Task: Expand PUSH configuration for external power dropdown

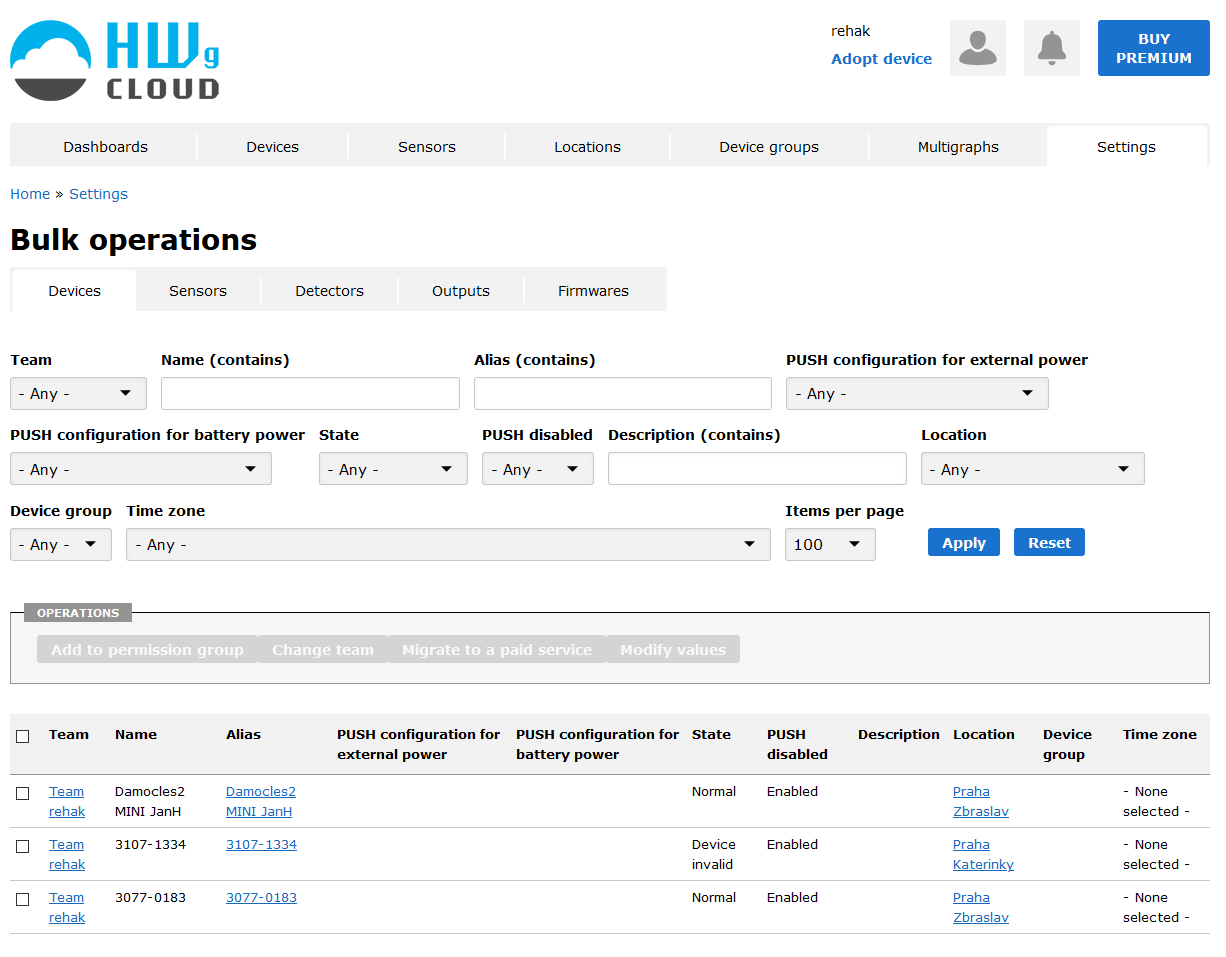Action: 917,394
